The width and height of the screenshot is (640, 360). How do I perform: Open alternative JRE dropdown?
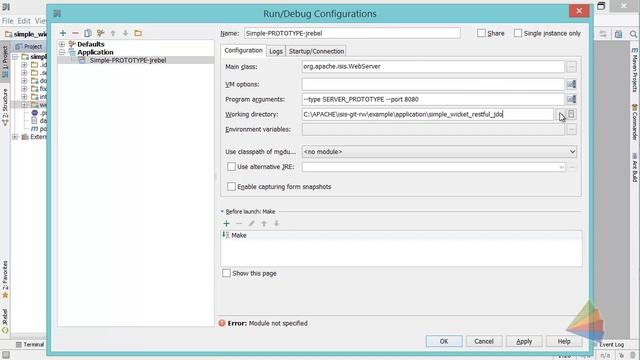pyautogui.click(x=561, y=167)
